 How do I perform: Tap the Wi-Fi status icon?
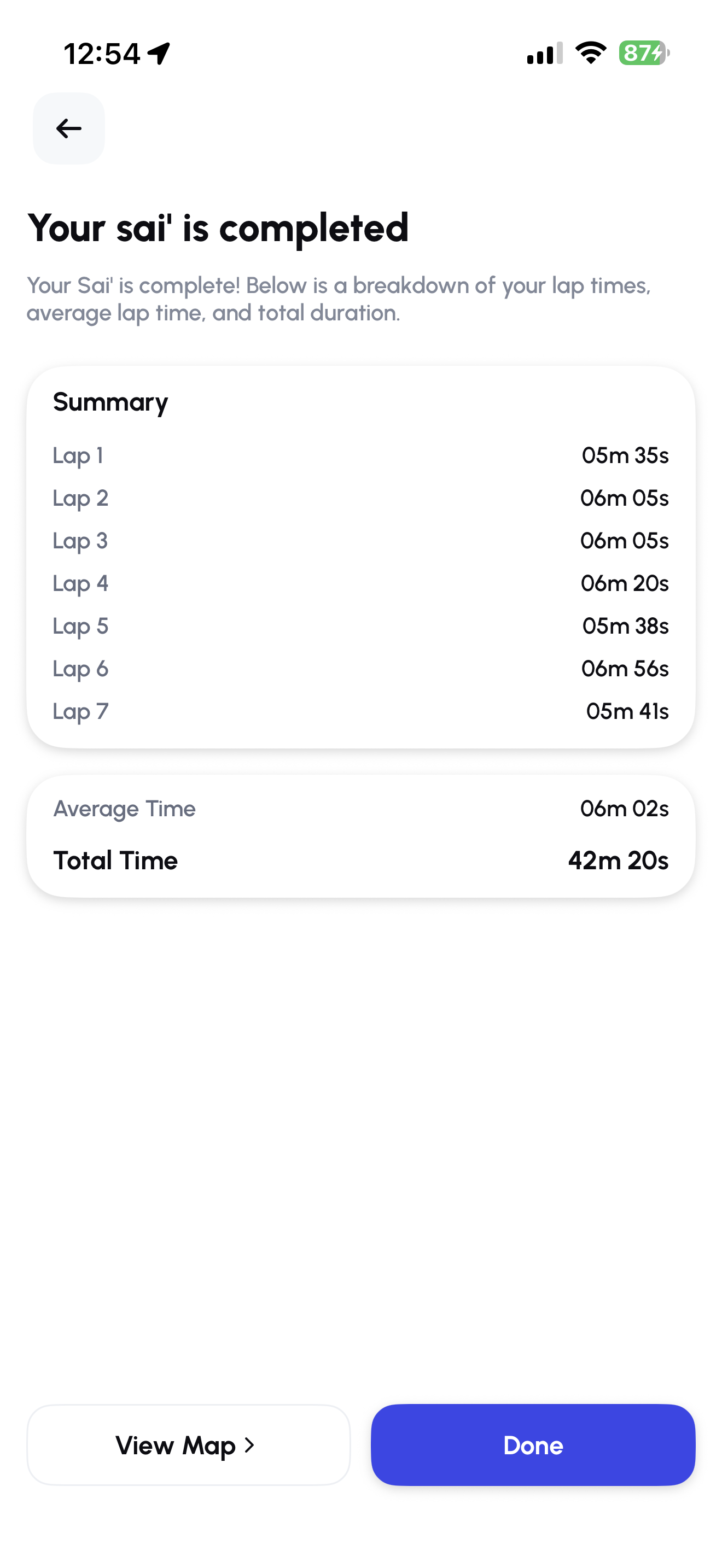click(591, 53)
